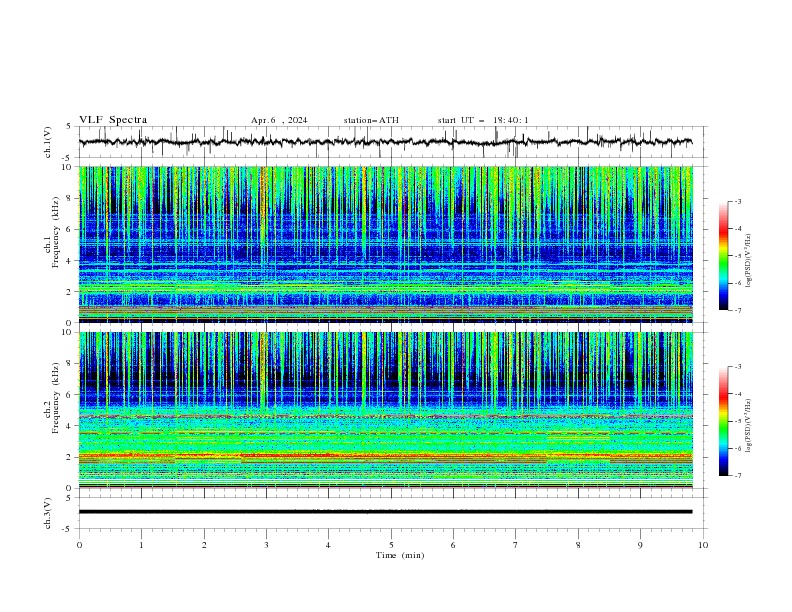Click the "8" kHz tick on ch.1 axis
This screenshot has height=612, width=792.
tap(71, 198)
